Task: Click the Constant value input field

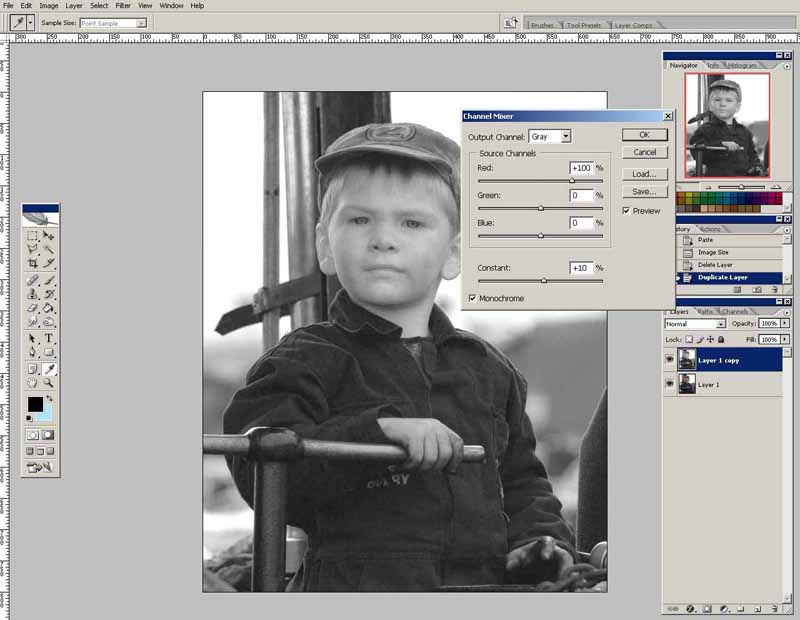Action: [581, 268]
